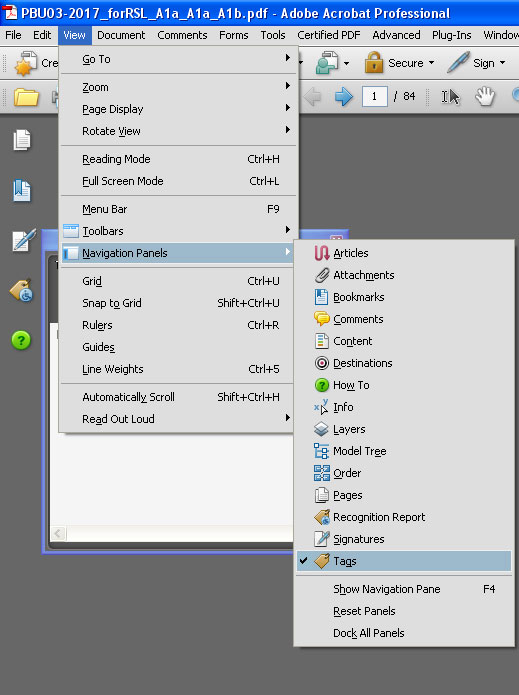This screenshot has height=695, width=519.
Task: Toggle Grid display
Action: [x=177, y=281]
